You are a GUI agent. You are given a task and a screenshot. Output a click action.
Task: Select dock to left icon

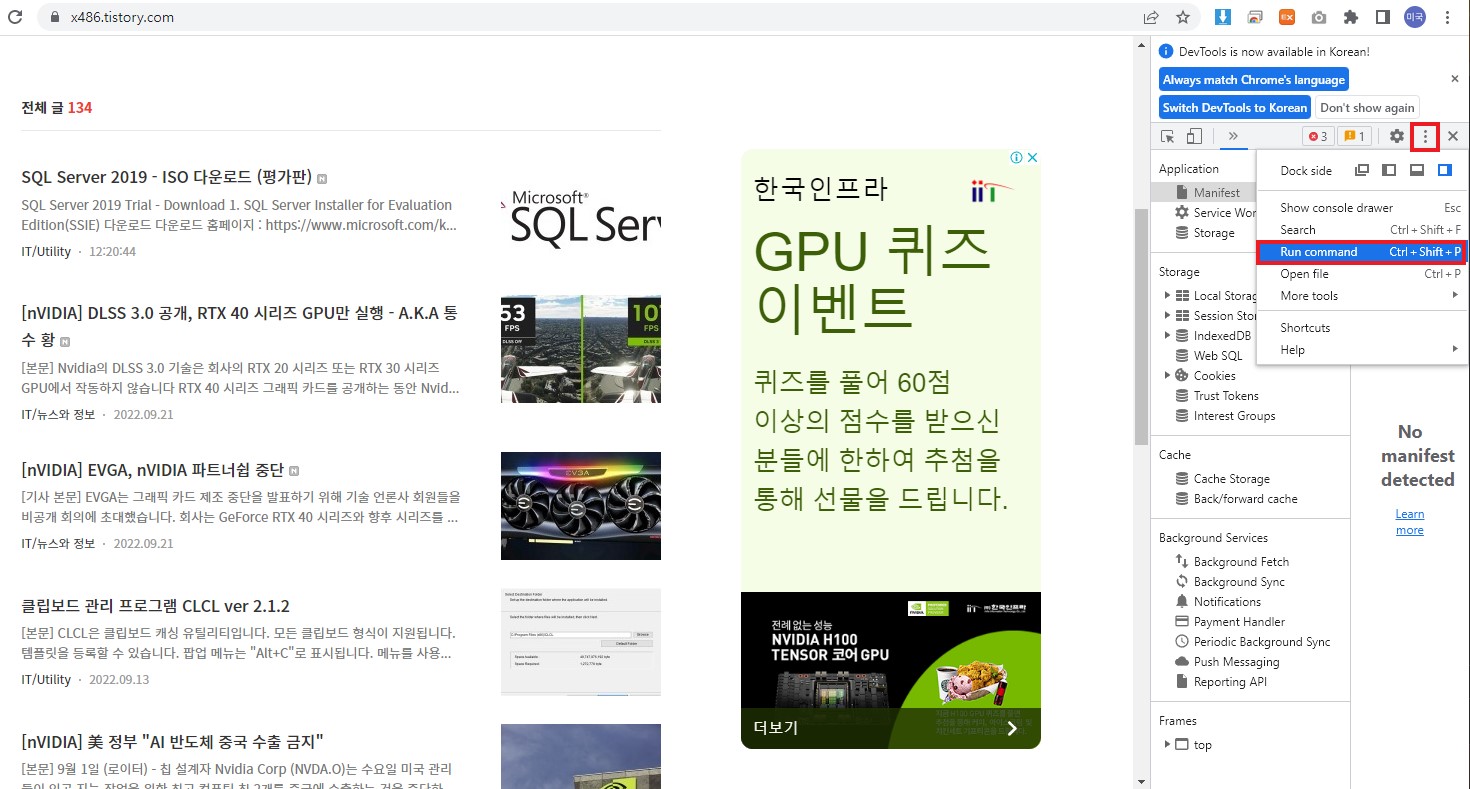coord(1389,170)
